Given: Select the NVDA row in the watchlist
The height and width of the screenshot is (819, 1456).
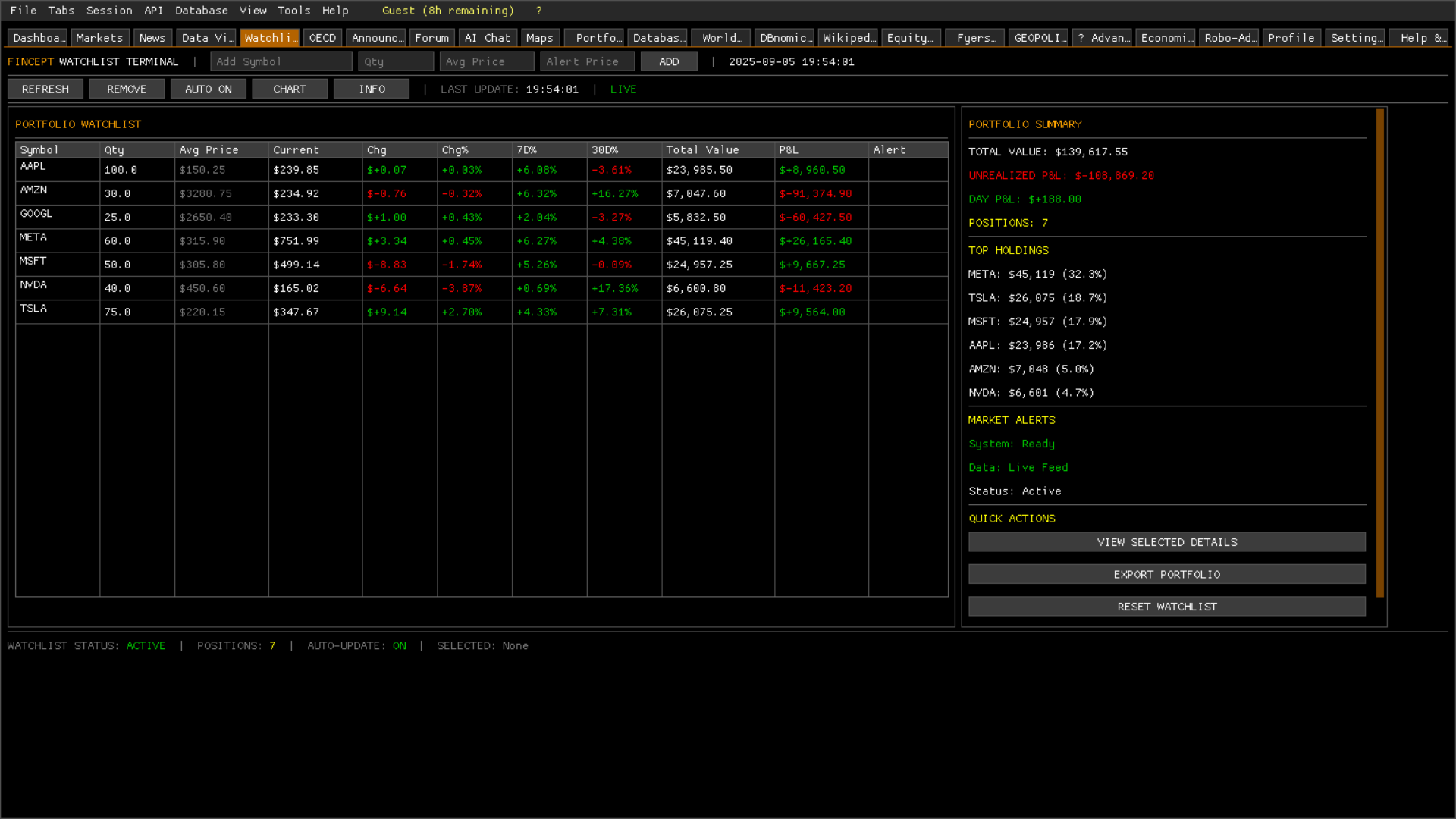Looking at the screenshot, I should 33,285.
